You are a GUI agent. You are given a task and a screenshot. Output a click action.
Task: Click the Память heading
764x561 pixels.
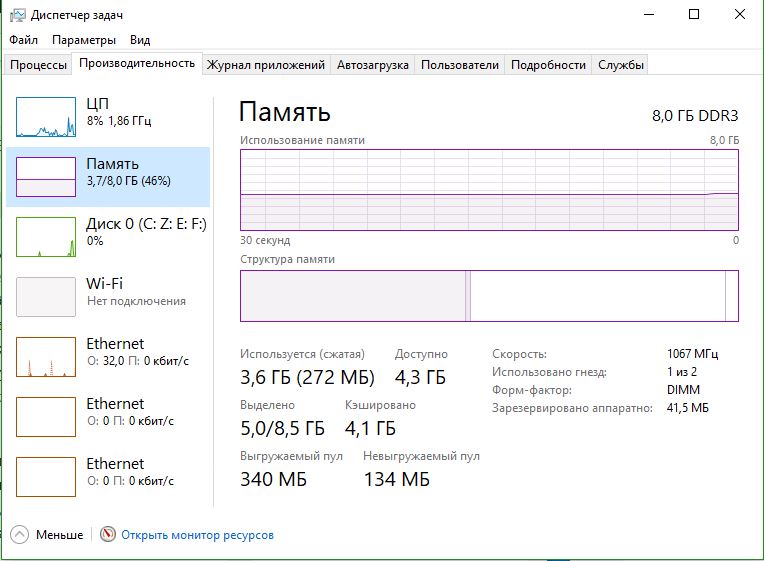[285, 112]
